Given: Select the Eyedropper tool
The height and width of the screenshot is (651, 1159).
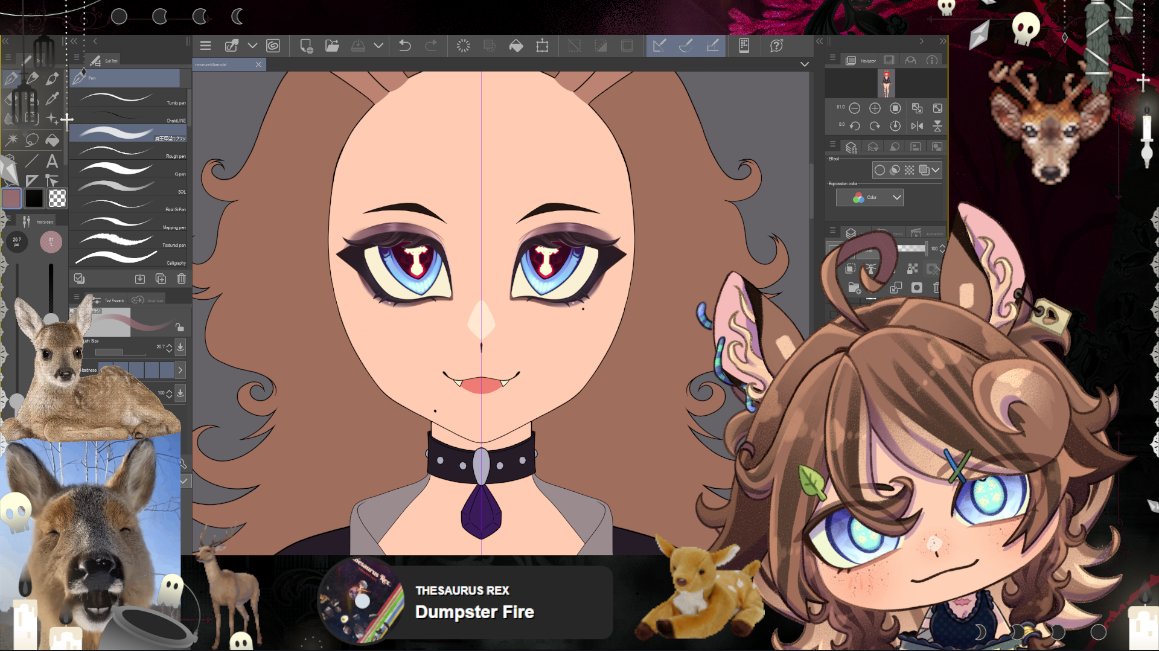Looking at the screenshot, I should pos(53,98).
